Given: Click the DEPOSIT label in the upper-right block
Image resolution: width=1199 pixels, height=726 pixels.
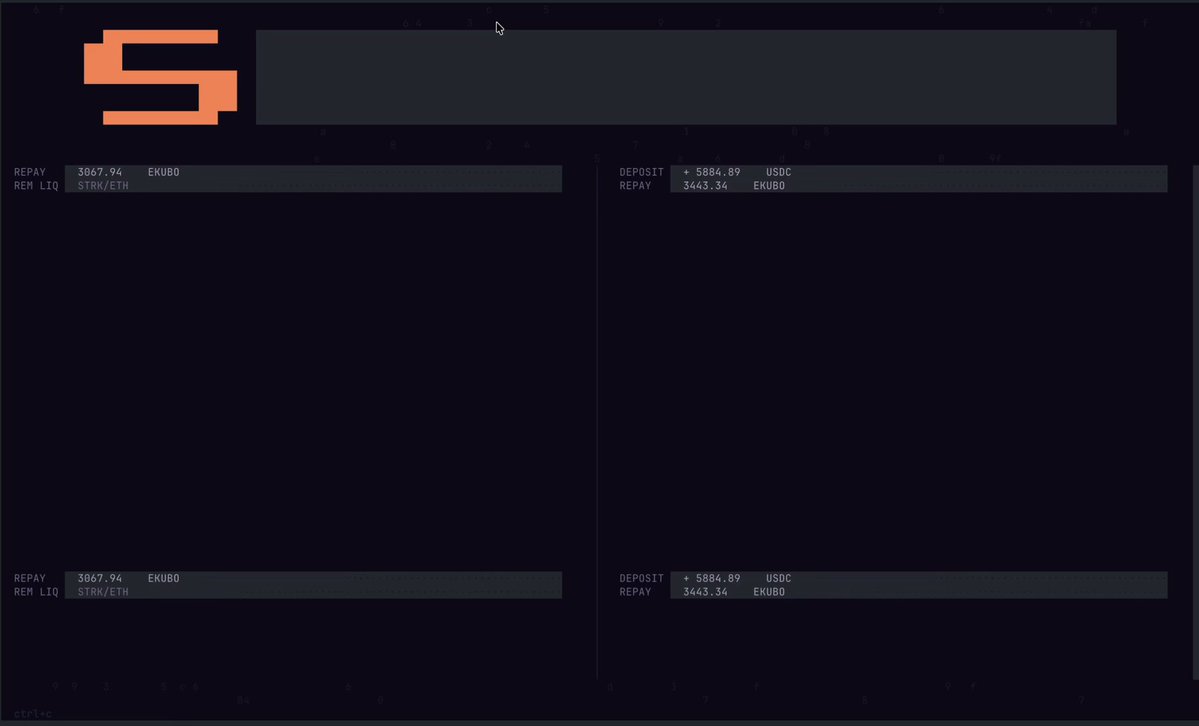Looking at the screenshot, I should pyautogui.click(x=642, y=172).
